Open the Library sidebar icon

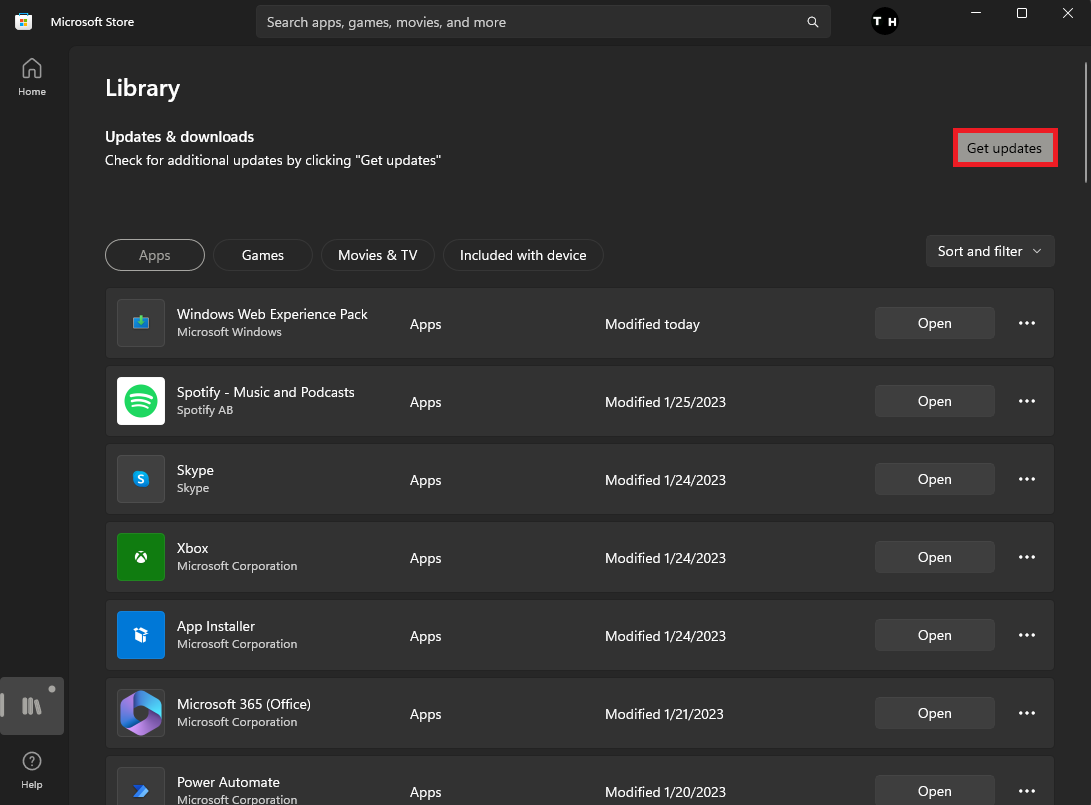click(32, 706)
